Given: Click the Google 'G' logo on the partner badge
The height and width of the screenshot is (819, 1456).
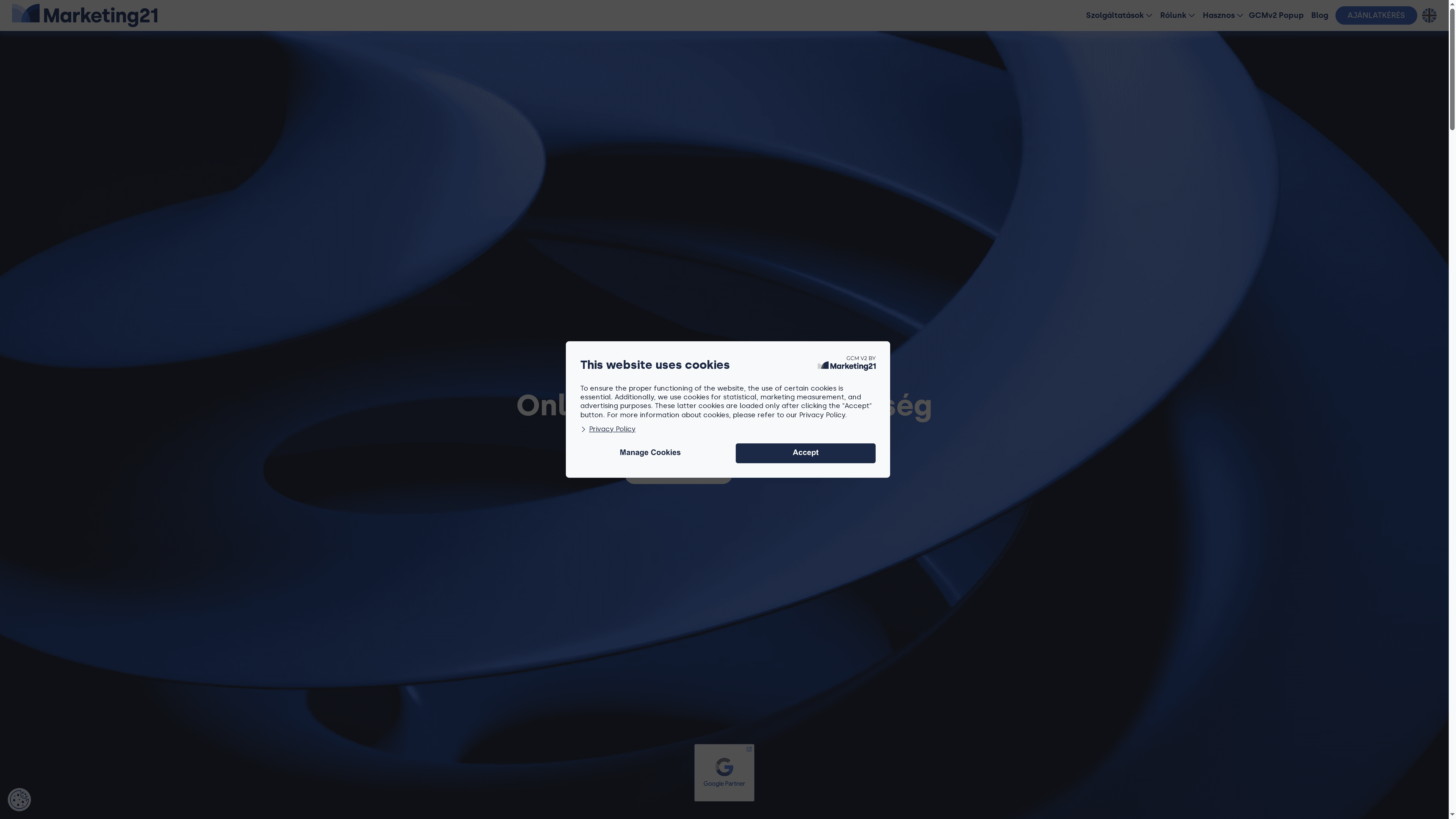Looking at the screenshot, I should [724, 766].
